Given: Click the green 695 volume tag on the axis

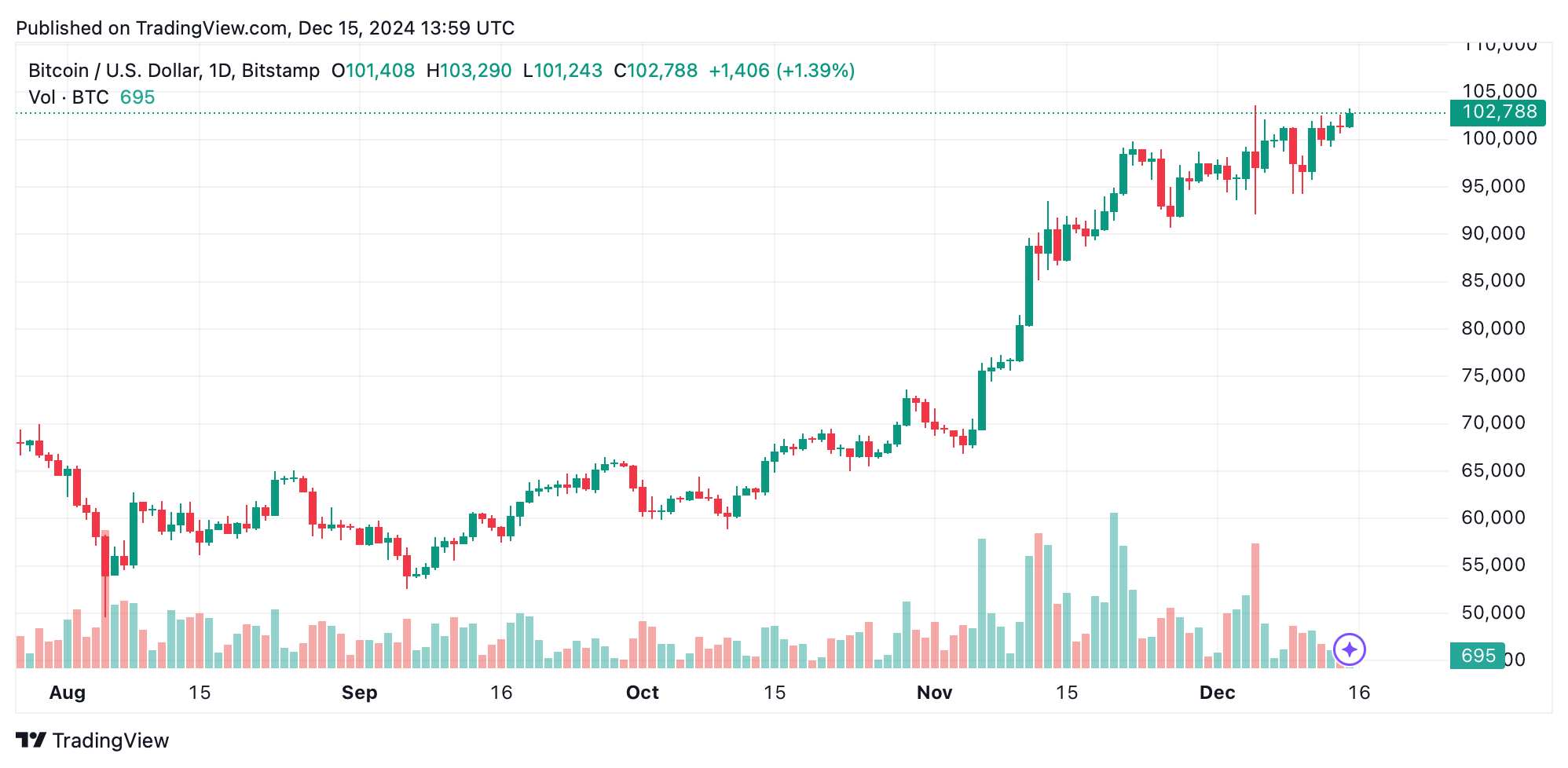Looking at the screenshot, I should 1477,656.
